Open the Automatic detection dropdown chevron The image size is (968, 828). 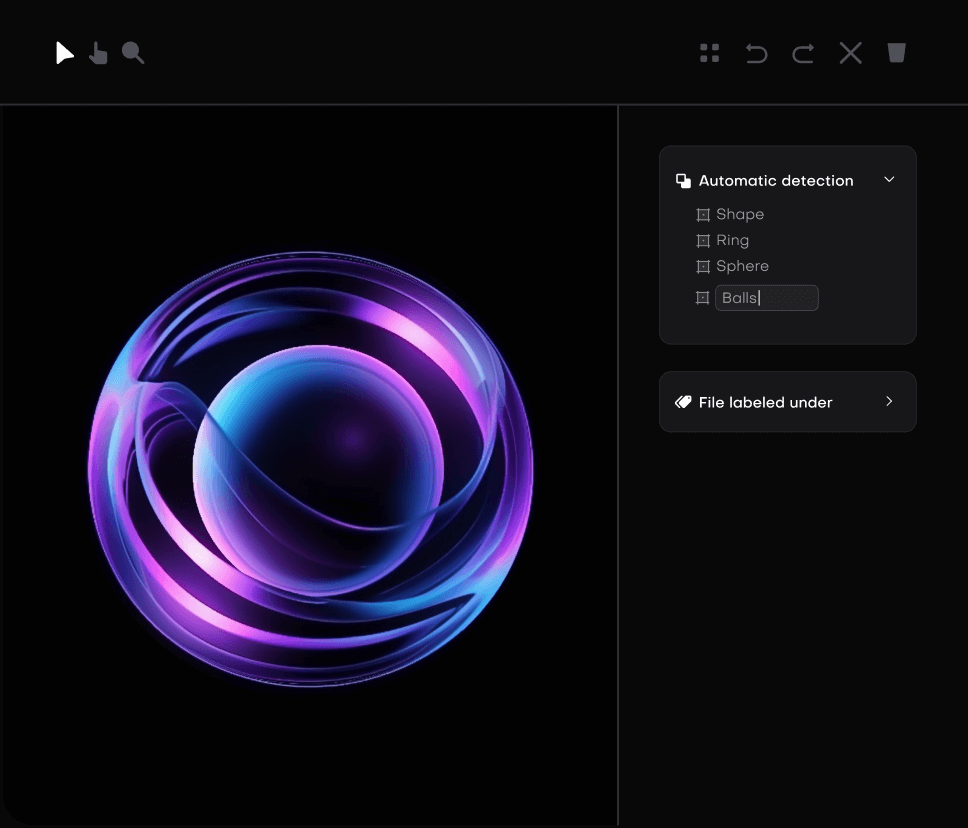point(889,179)
